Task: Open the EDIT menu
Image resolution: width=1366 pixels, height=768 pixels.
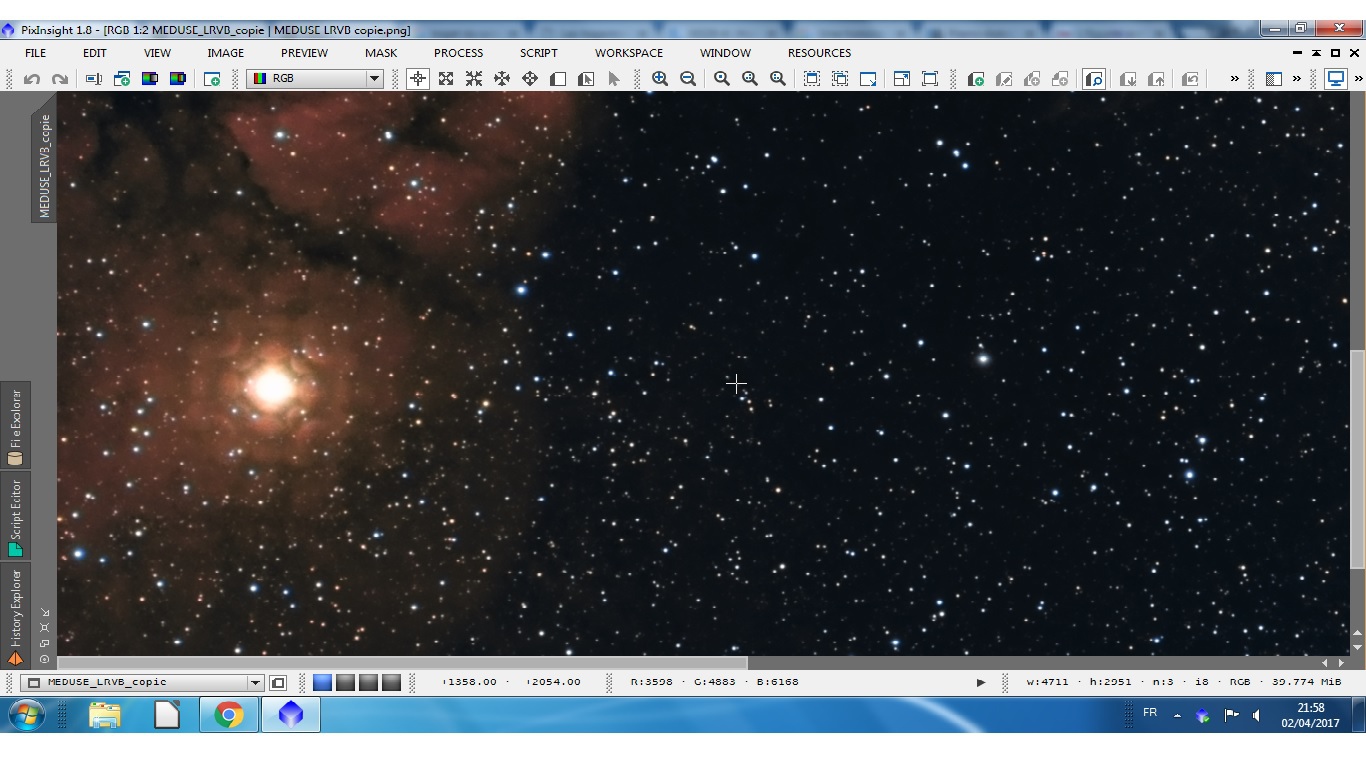Action: coord(95,53)
